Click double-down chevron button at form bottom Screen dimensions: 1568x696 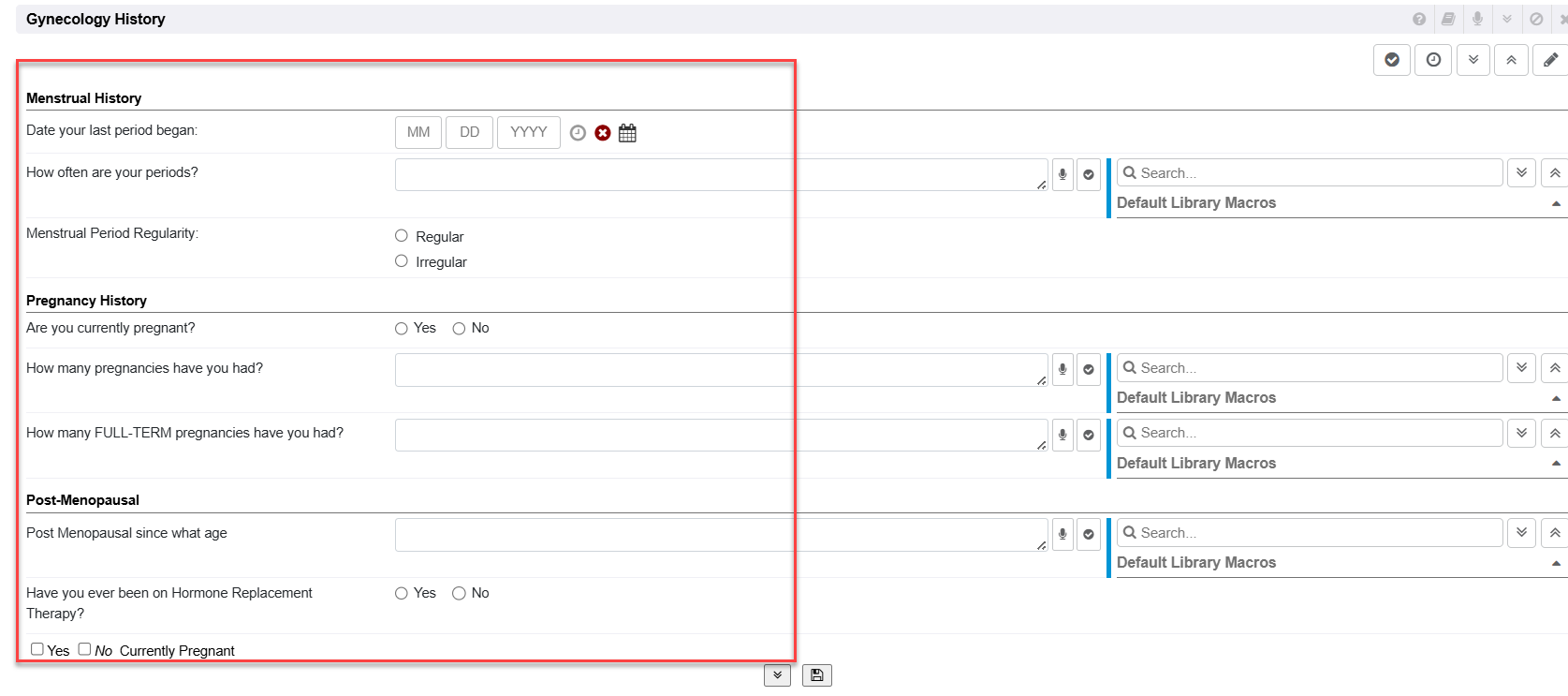[x=777, y=675]
